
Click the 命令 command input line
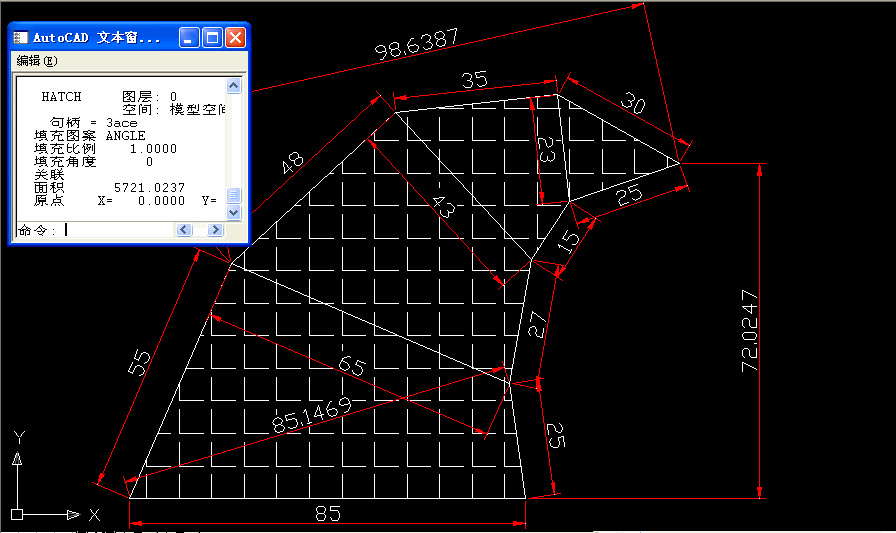(94, 230)
